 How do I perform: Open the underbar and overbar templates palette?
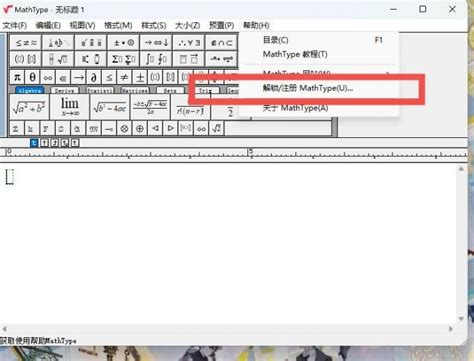click(189, 59)
